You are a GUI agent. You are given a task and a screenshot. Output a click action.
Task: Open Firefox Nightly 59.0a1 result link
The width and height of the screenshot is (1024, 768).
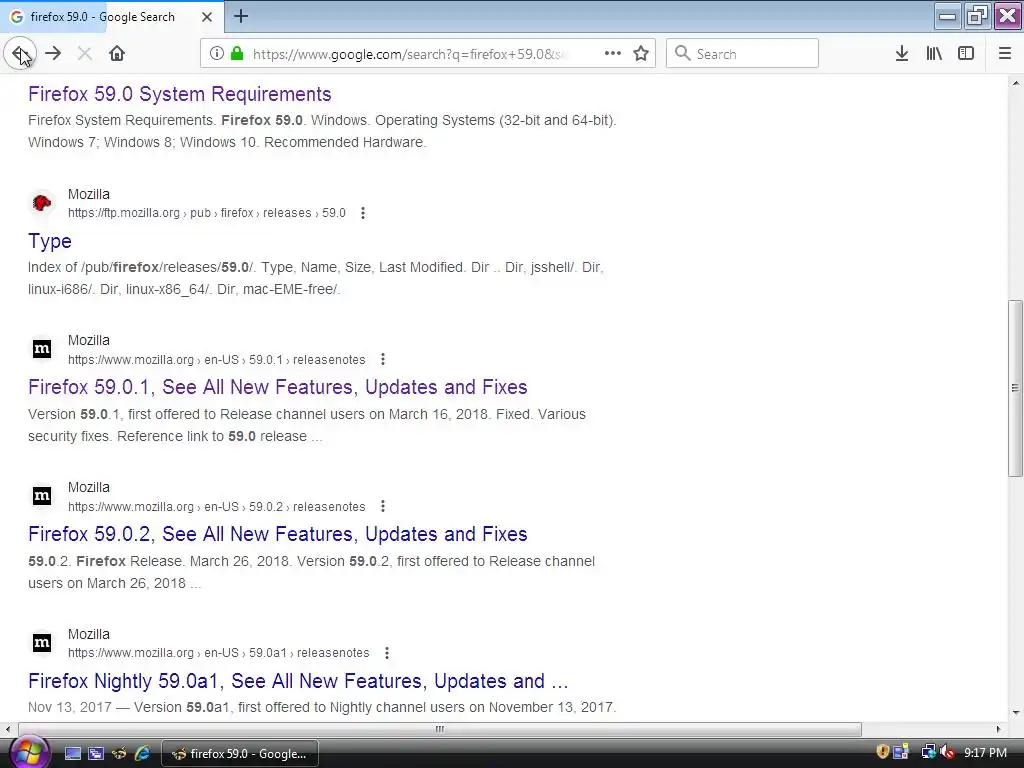(298, 681)
